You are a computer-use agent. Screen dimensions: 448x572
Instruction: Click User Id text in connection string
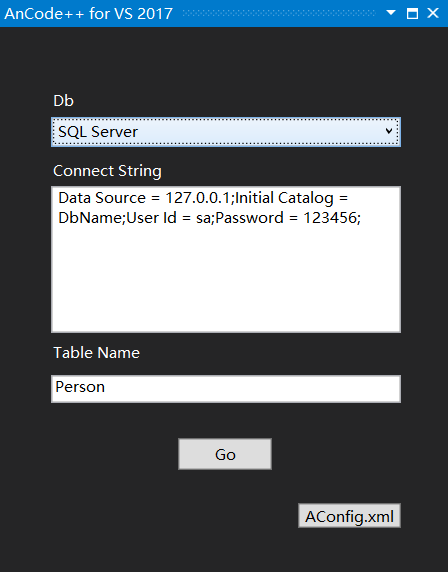151,218
